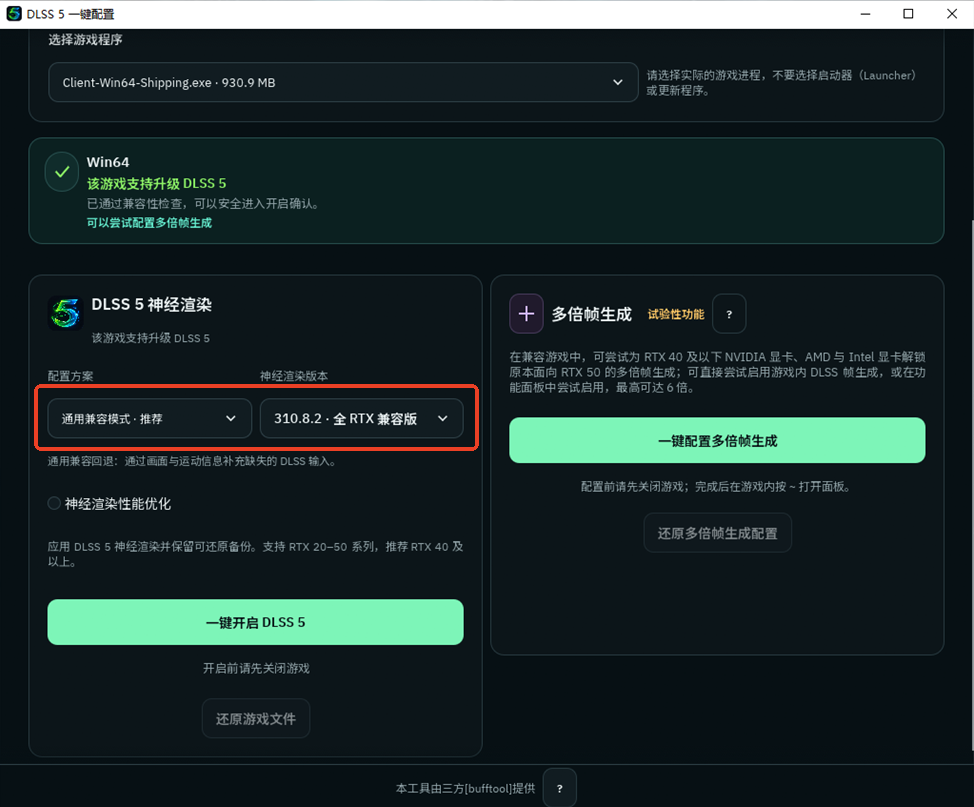The image size is (974, 807).
Task: Expand the 神经渲染版本 dropdown 310.8.2
Action: pos(362,419)
